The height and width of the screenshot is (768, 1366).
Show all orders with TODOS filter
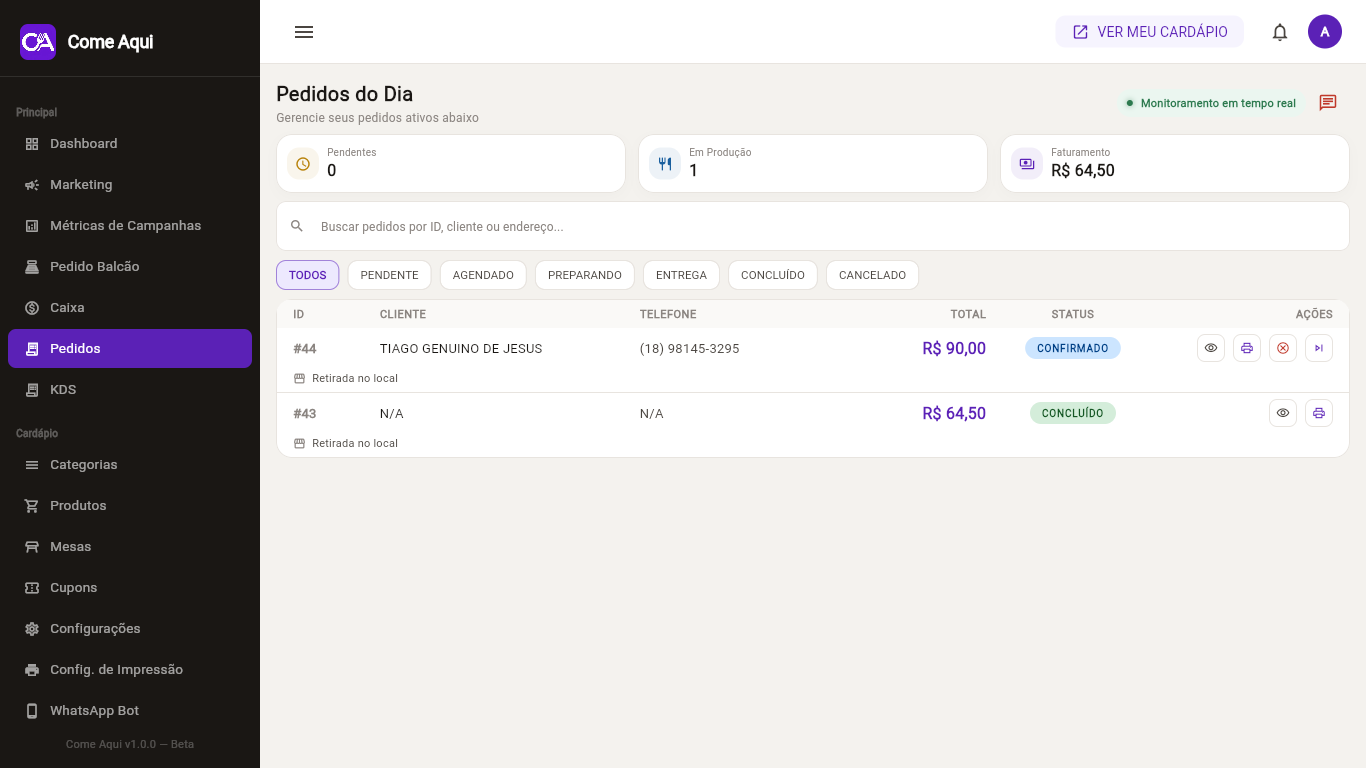tap(308, 275)
